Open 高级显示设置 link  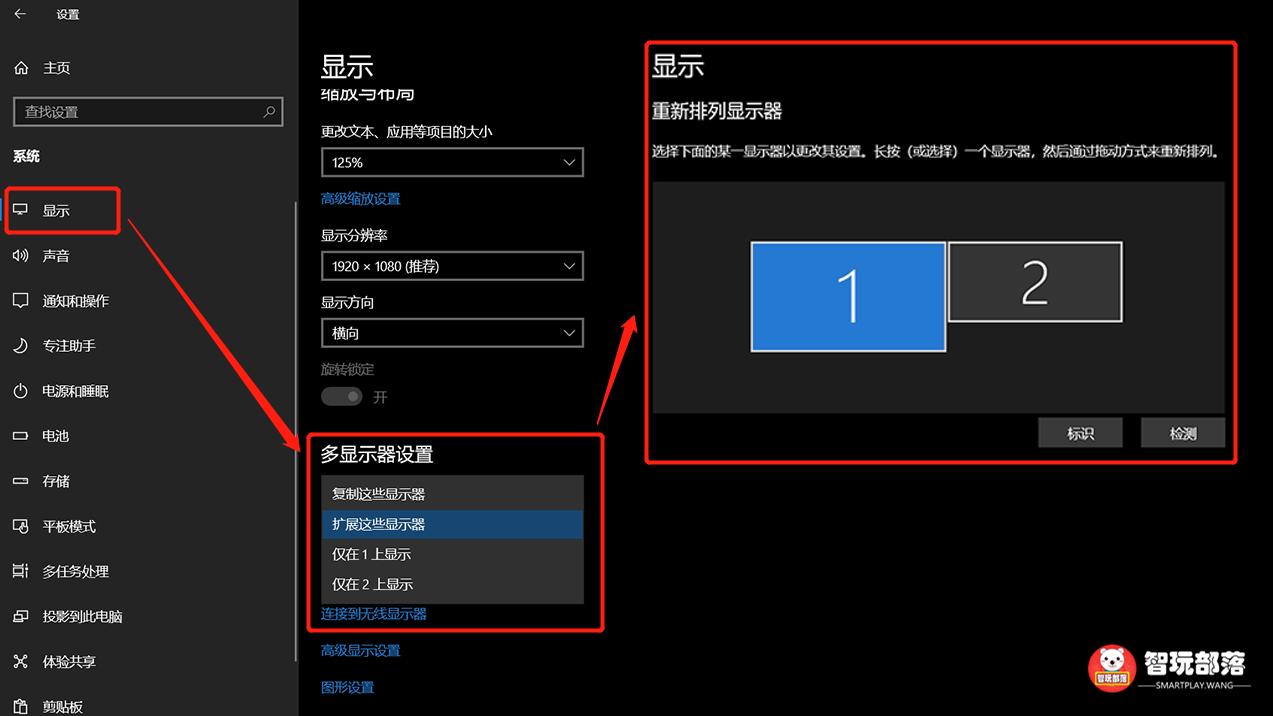(359, 649)
